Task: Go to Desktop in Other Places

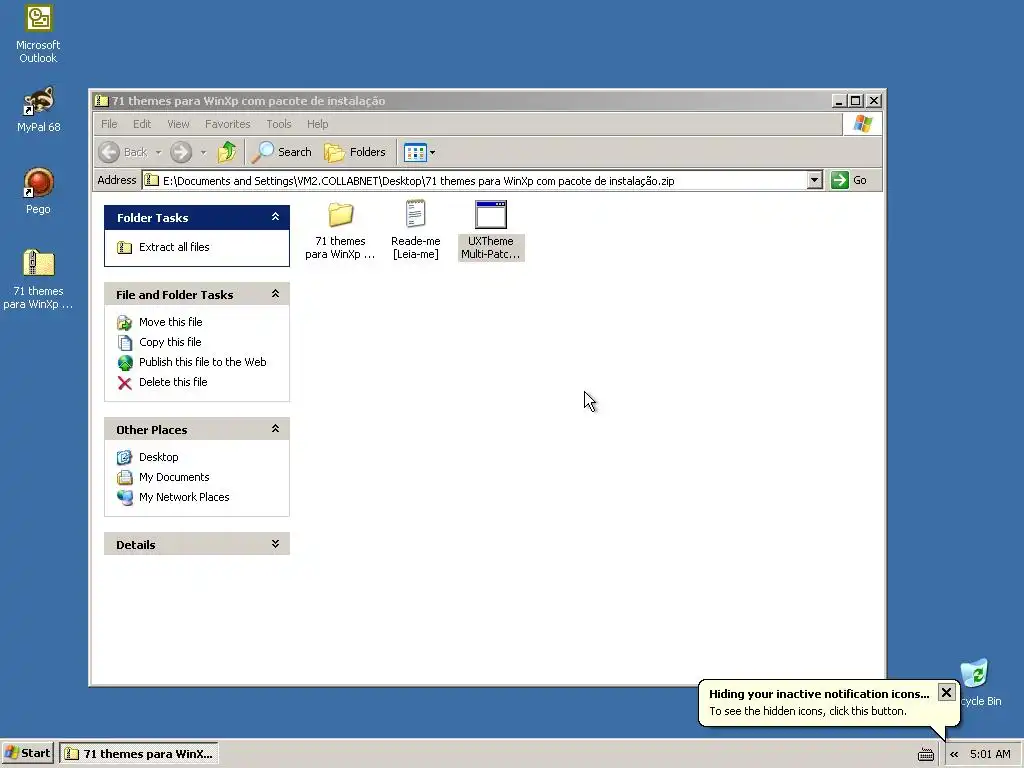Action: point(159,457)
